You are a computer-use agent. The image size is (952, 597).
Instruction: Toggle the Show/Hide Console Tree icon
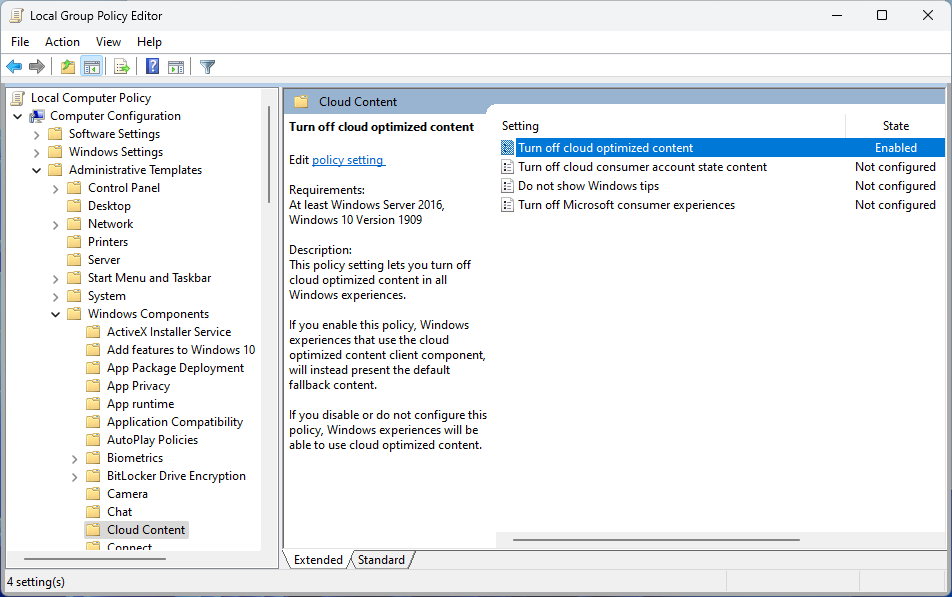(92, 66)
